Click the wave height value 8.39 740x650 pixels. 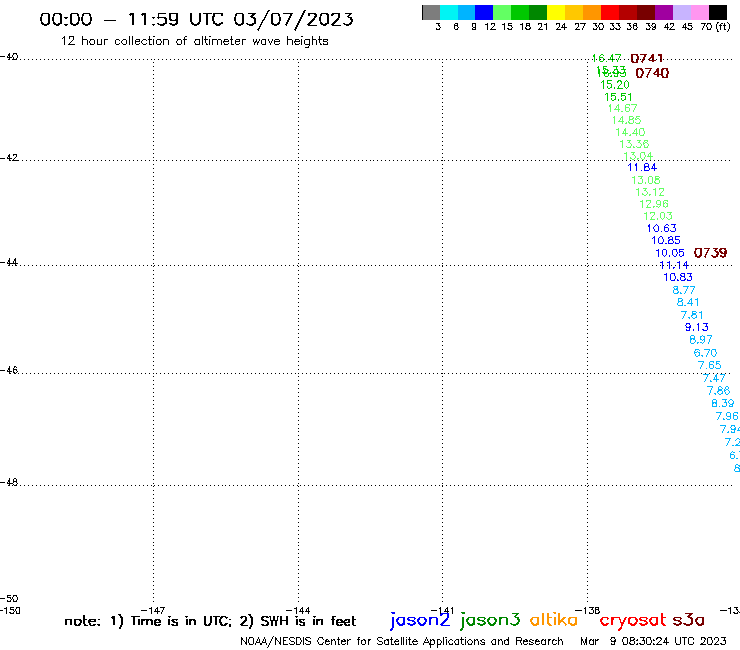[723, 403]
